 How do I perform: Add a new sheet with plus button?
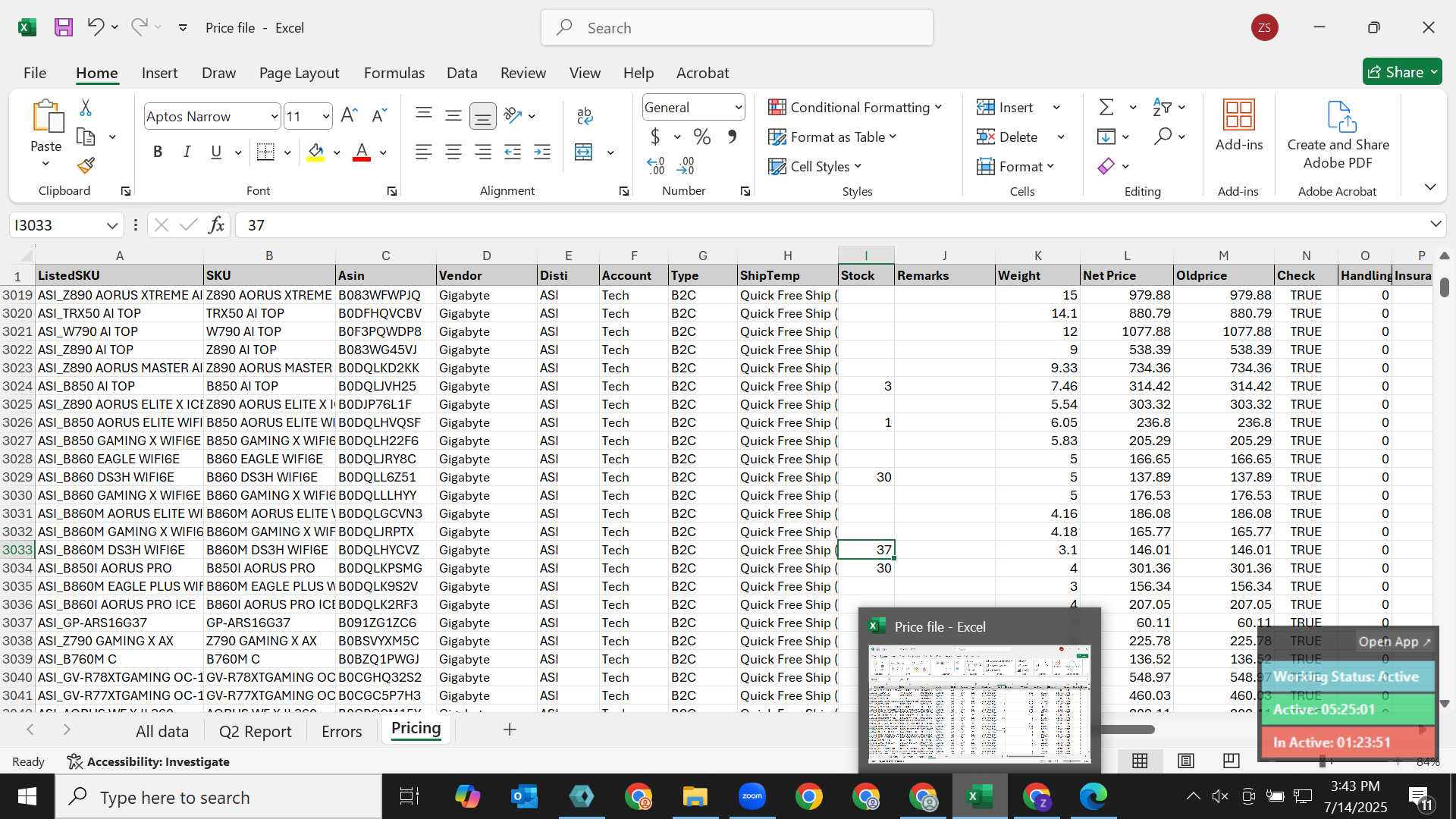pyautogui.click(x=510, y=730)
